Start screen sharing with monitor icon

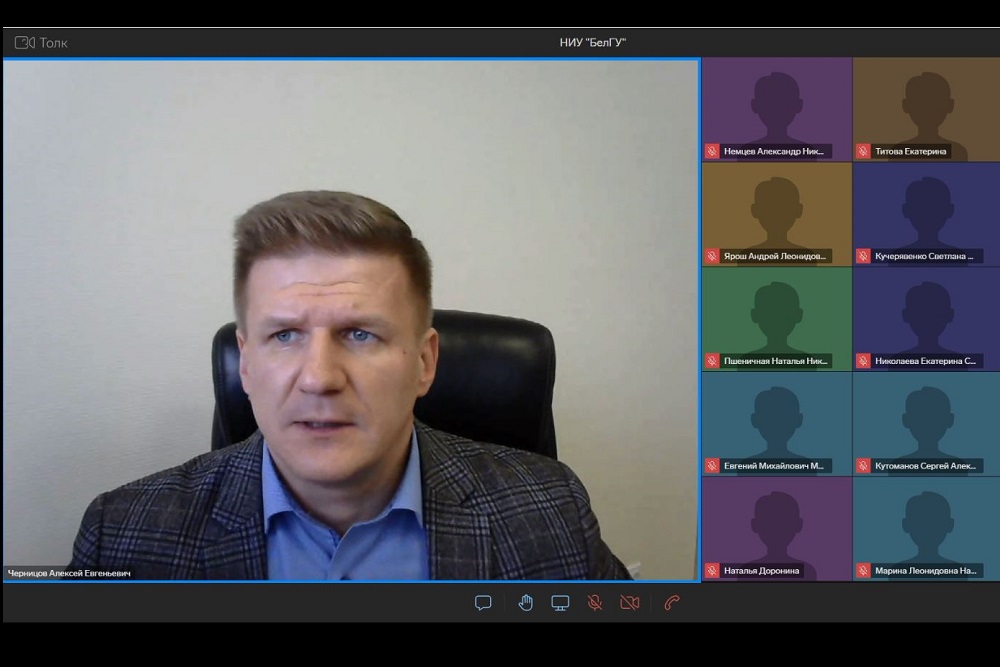point(560,602)
